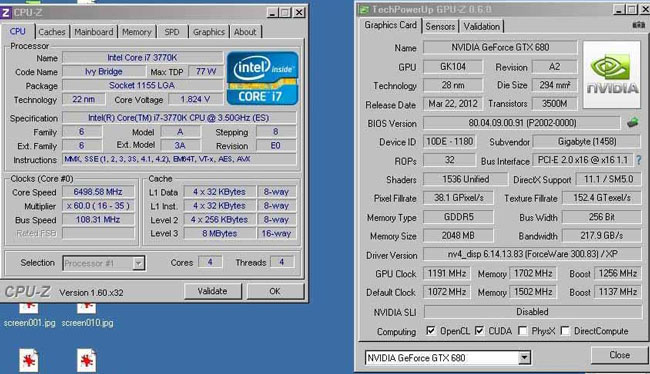
Task: Toggle the DirectCompute checkbox
Action: click(x=565, y=330)
